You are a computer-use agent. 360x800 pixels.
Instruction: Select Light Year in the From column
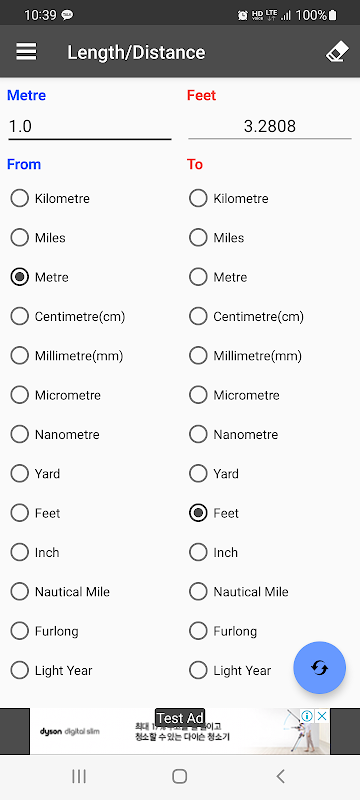click(51, 670)
